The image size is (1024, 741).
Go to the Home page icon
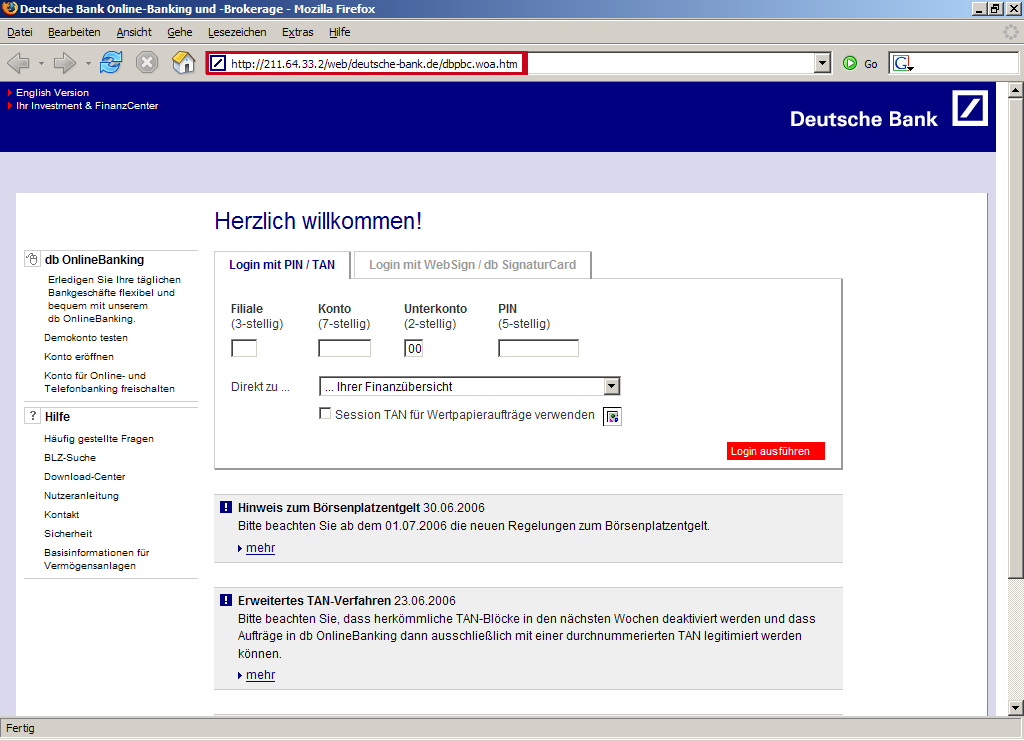(184, 63)
